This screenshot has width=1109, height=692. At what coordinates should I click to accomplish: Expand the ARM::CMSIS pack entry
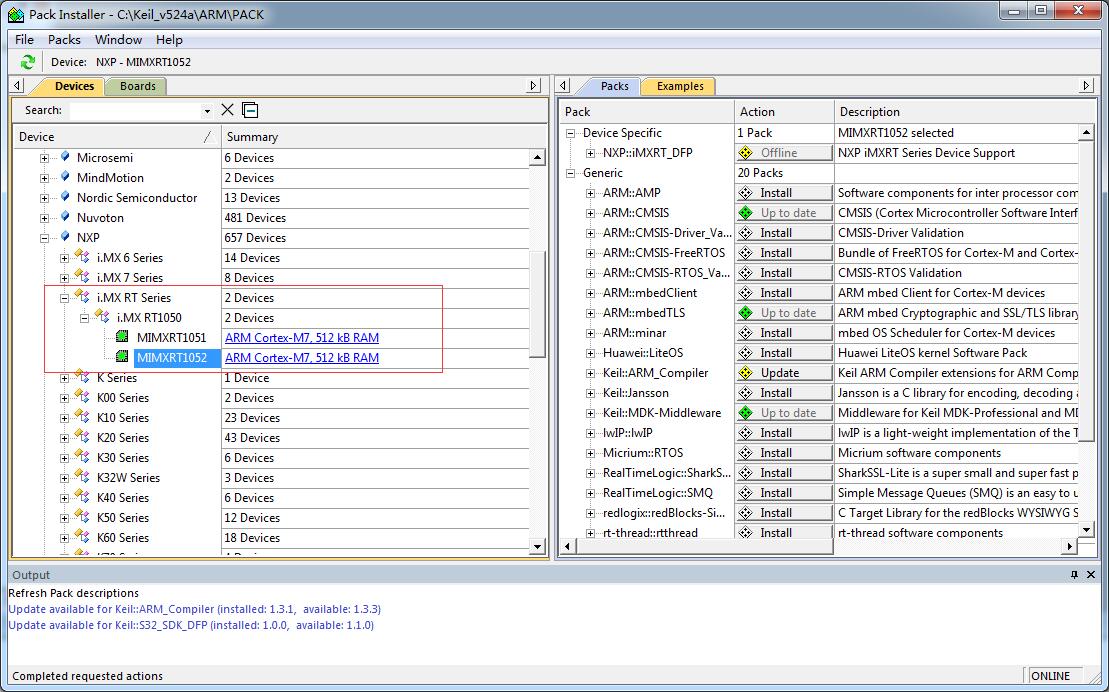point(590,213)
